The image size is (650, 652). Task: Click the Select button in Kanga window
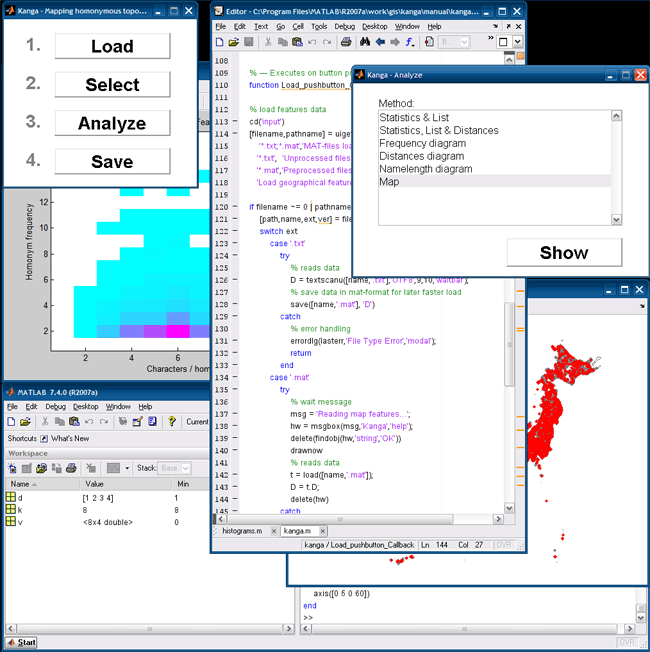(112, 85)
